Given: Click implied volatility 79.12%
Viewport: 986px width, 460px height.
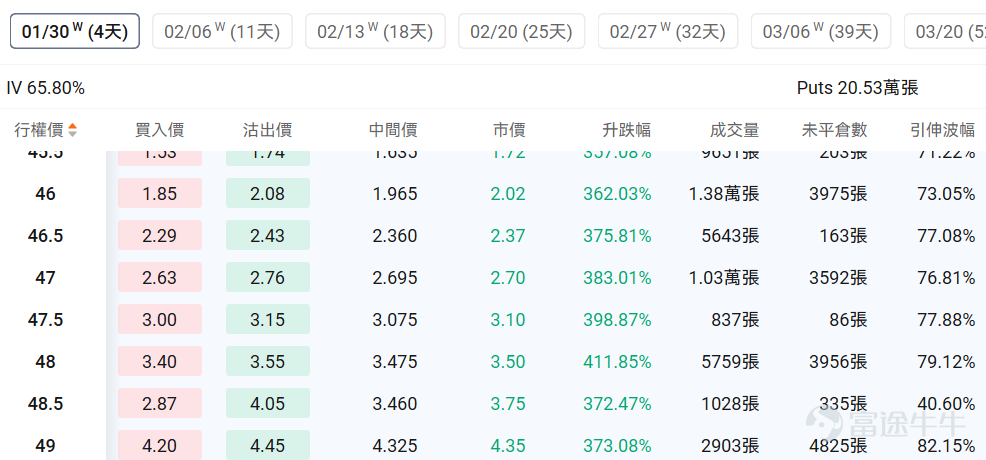Looking at the screenshot, I should point(946,362).
